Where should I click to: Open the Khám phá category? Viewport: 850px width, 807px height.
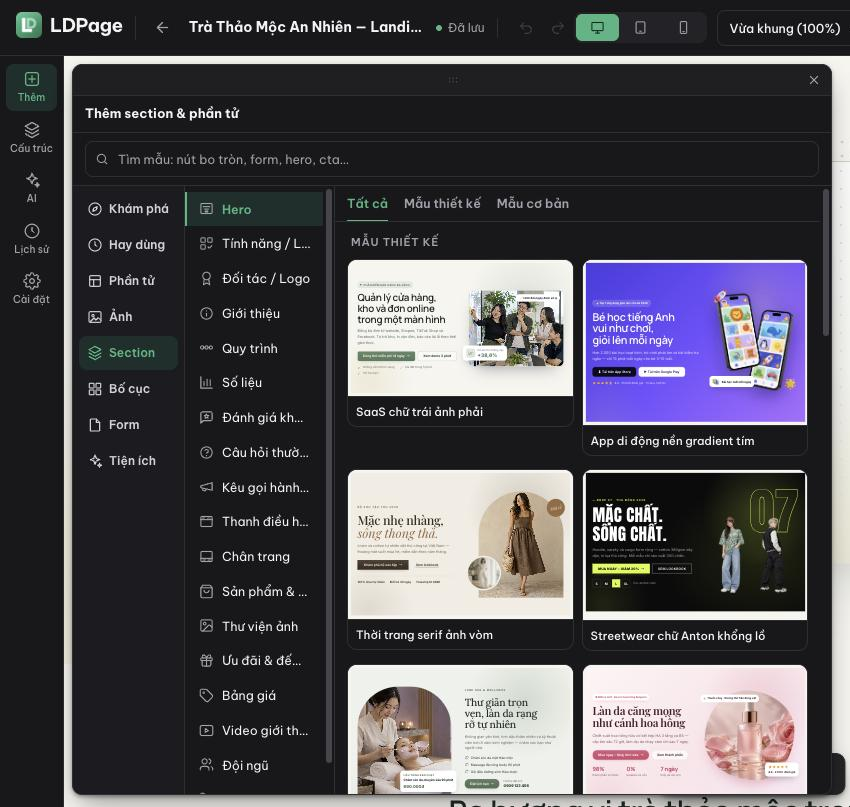tap(128, 209)
